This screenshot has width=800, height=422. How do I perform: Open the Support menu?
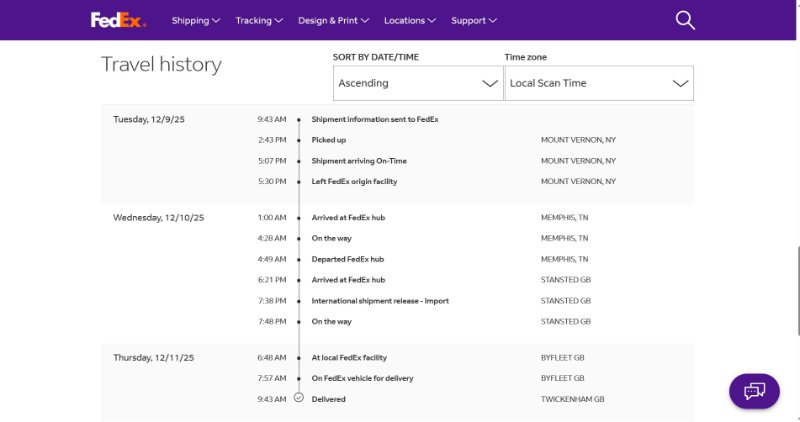pos(473,20)
